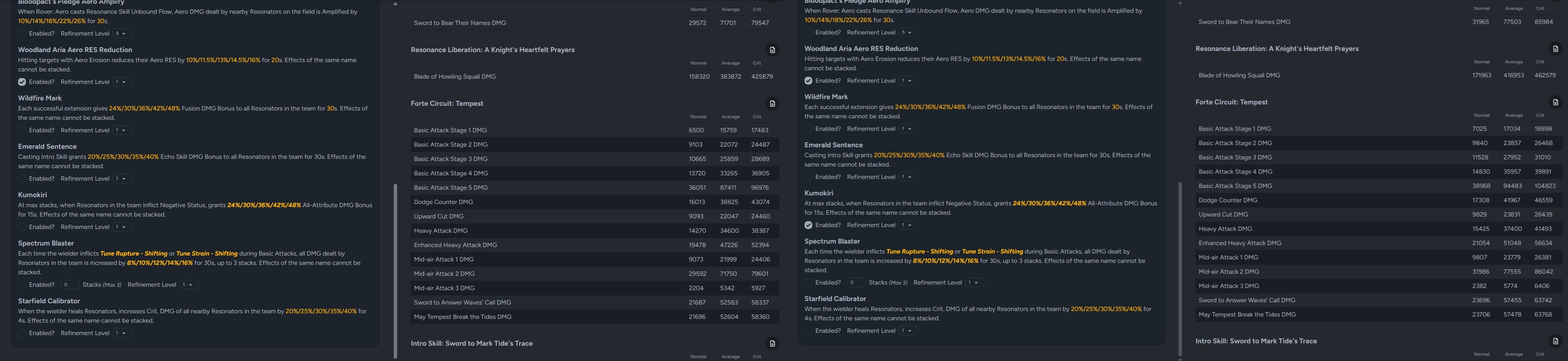The image size is (1568, 361).
Task: Enable Wildfire Mark buff in left pane
Action: click(x=22, y=130)
